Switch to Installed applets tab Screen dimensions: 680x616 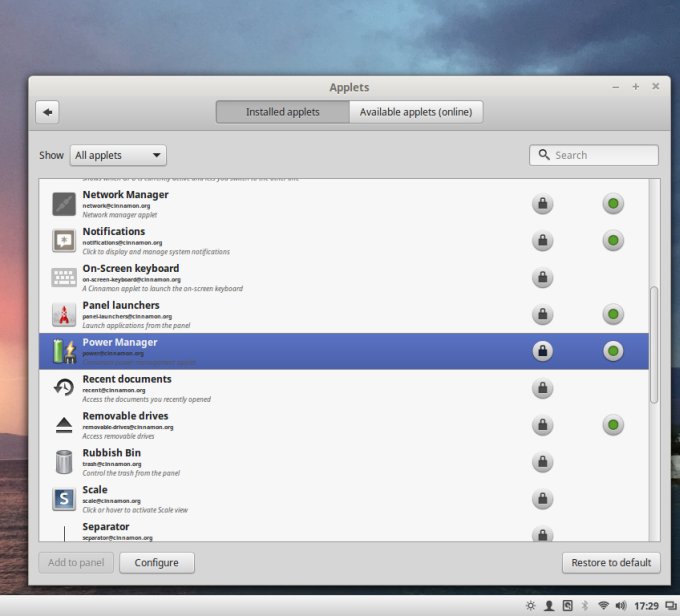pos(283,112)
